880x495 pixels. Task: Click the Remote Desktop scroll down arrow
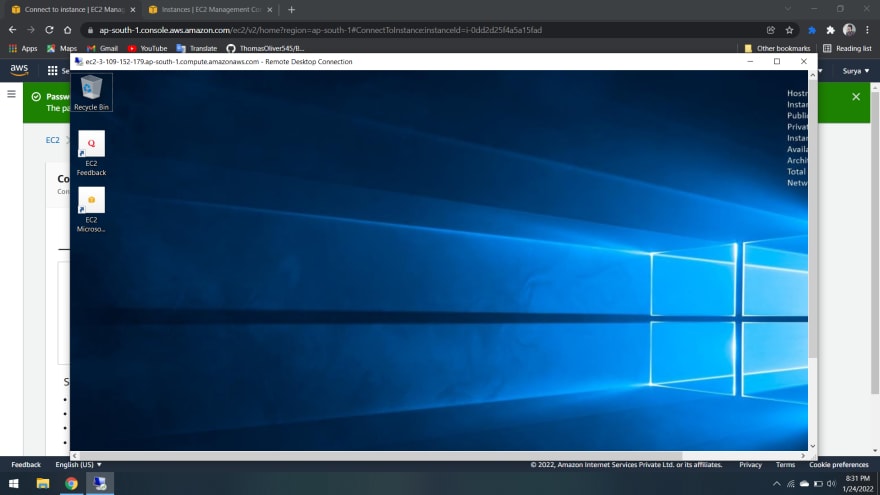click(x=813, y=446)
